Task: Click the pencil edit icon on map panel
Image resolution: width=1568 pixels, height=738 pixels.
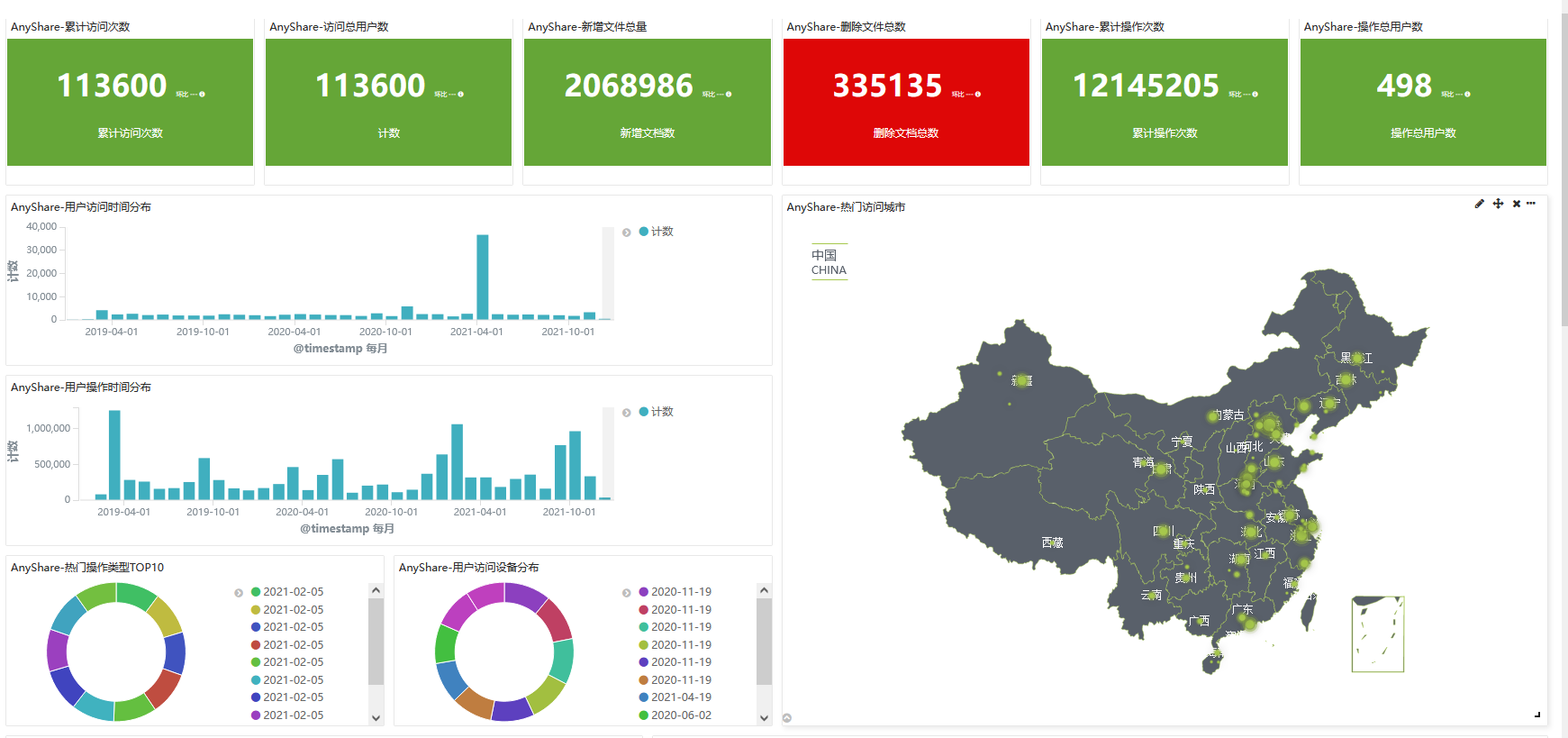Action: pos(1479,204)
